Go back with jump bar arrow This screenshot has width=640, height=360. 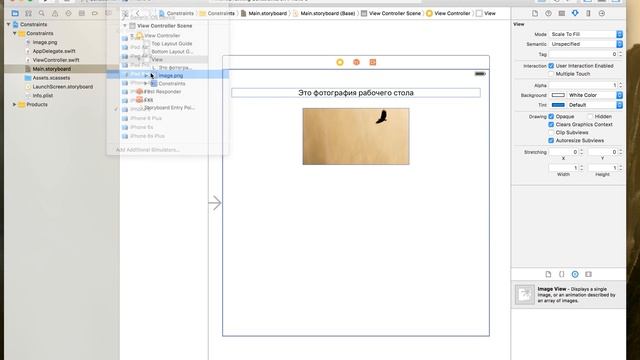tap(138, 13)
